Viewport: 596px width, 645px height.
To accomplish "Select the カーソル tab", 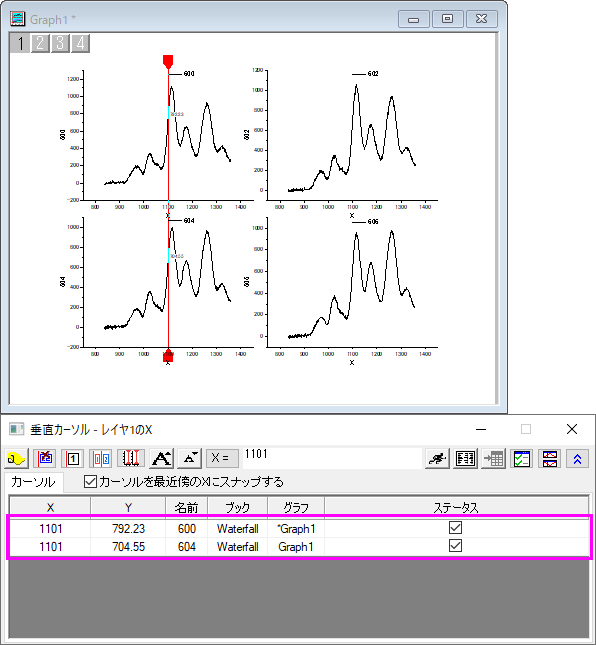I will pos(33,482).
